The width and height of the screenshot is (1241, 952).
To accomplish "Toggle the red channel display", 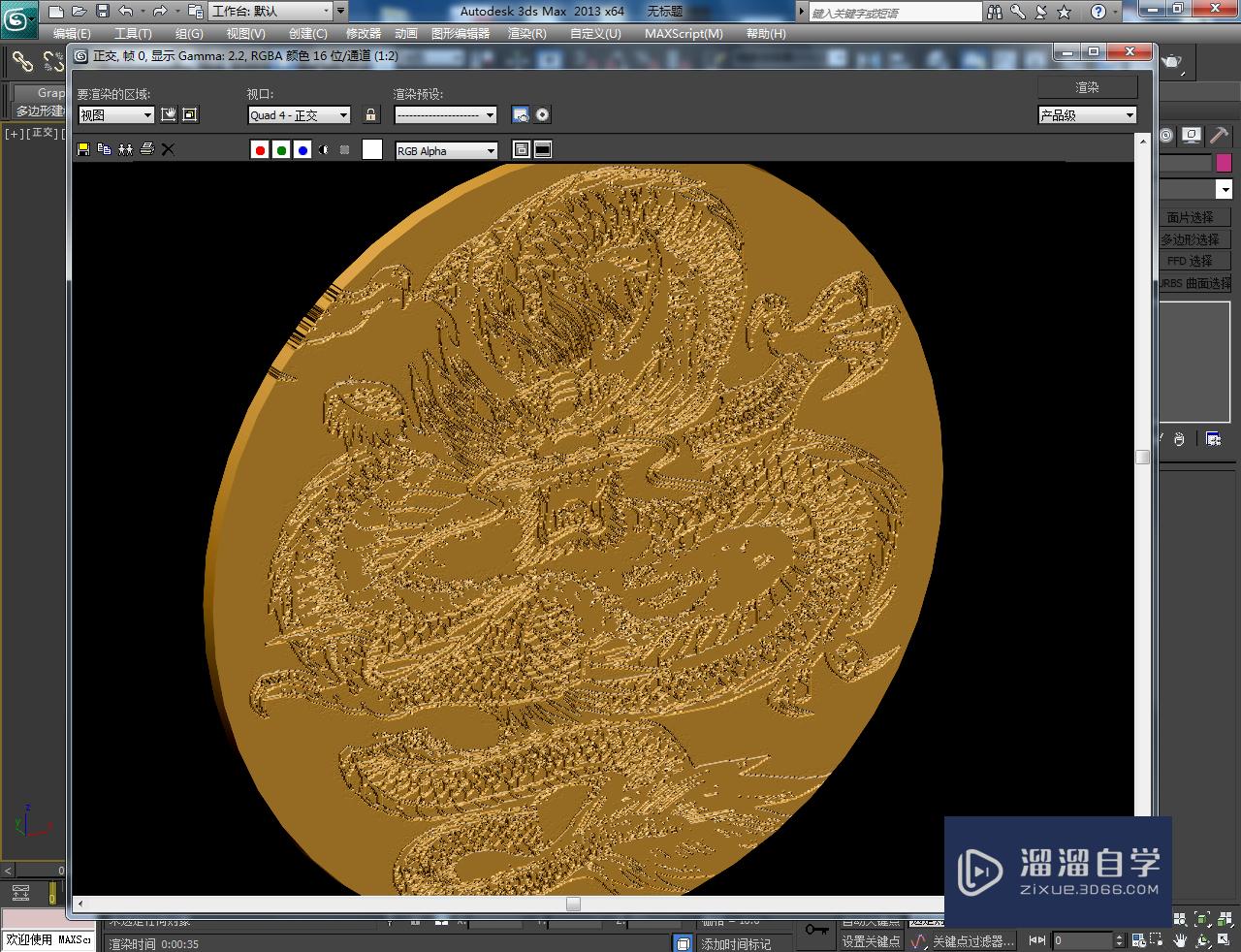I will 260,150.
